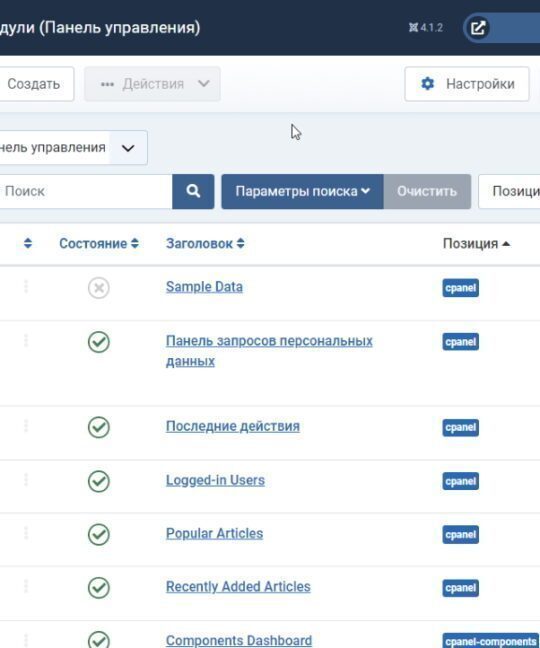Toggle status of Components Dashboard module
This screenshot has width=540, height=648.
(99, 640)
